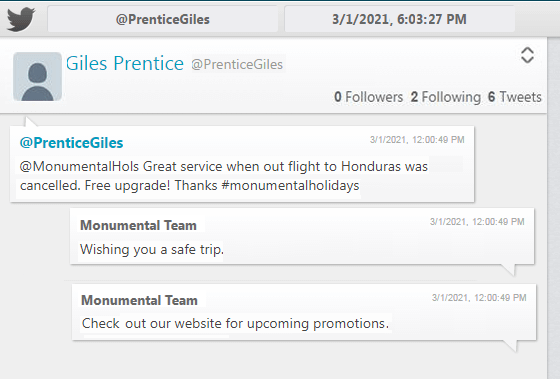The height and width of the screenshot is (379, 560).
Task: Click the Twitter bird icon
Action: point(21,19)
